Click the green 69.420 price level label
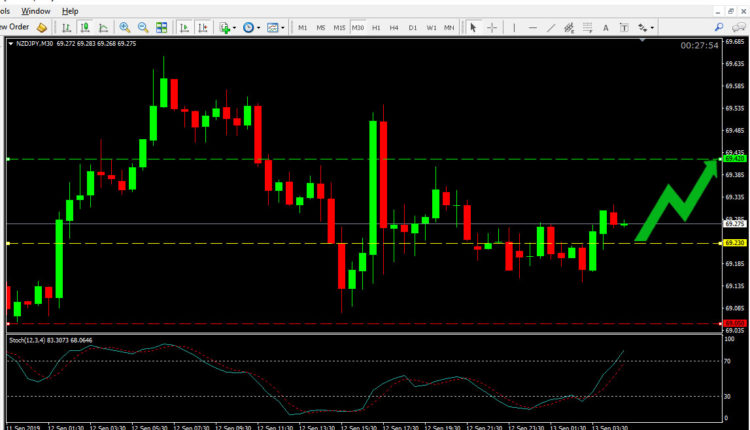 (x=734, y=159)
